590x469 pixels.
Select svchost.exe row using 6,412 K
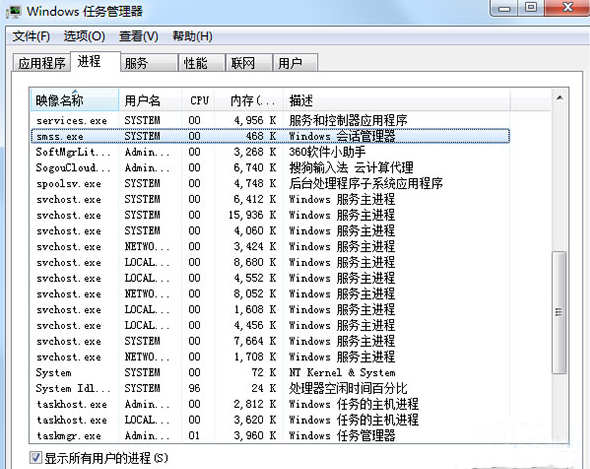[270, 199]
